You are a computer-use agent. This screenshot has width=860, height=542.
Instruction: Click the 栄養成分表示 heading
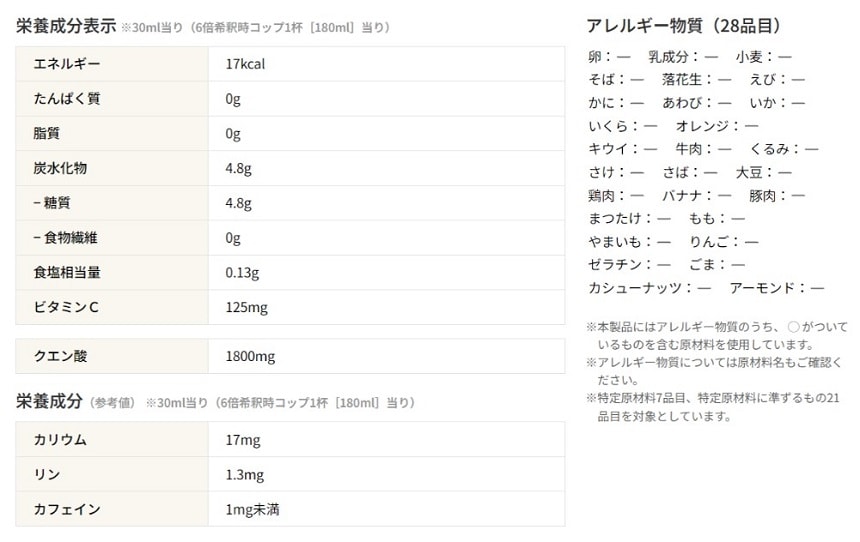coord(66,26)
